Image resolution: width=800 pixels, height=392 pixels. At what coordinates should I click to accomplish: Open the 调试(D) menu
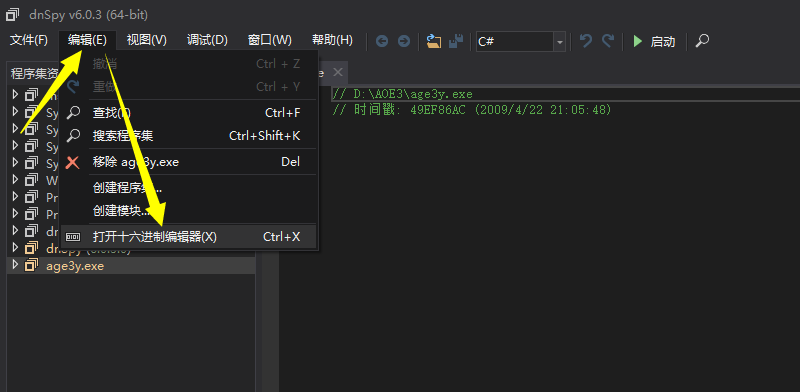[x=207, y=41]
